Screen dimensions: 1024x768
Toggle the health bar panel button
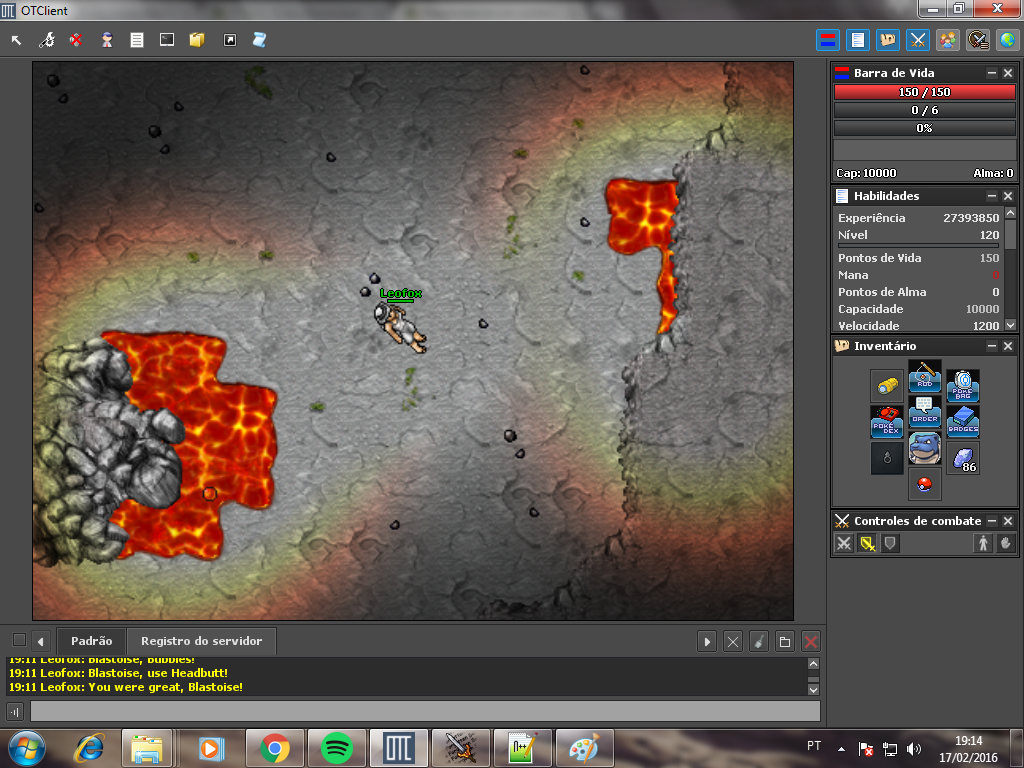click(x=827, y=40)
